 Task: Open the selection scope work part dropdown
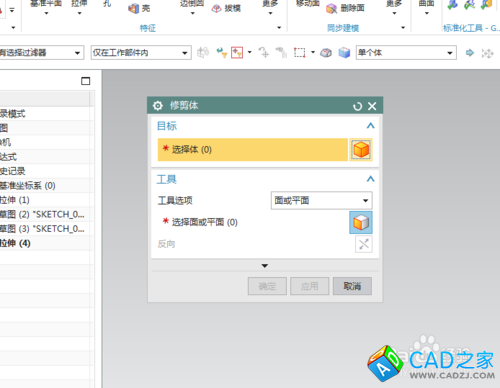coord(141,53)
